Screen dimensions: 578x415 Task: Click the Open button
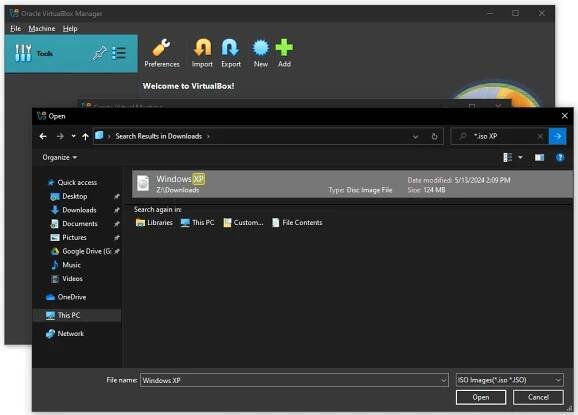[481, 397]
